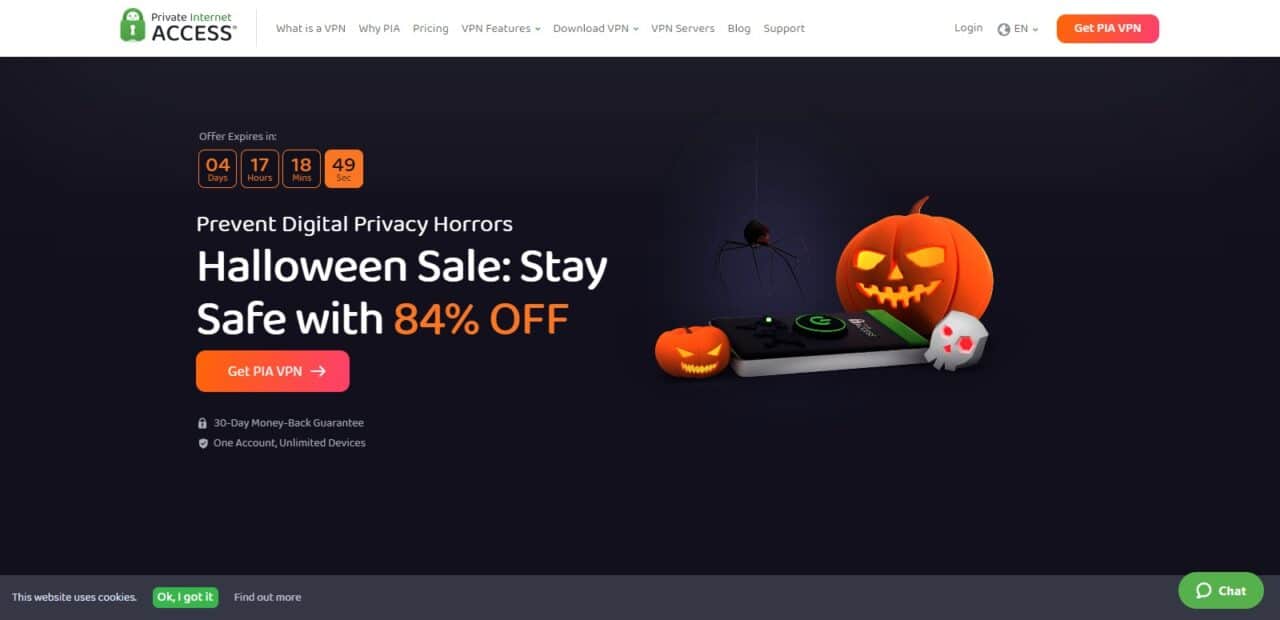Click the large jack-o'-lantern pumpkin image
Image resolution: width=1280 pixels, height=620 pixels.
(x=914, y=265)
